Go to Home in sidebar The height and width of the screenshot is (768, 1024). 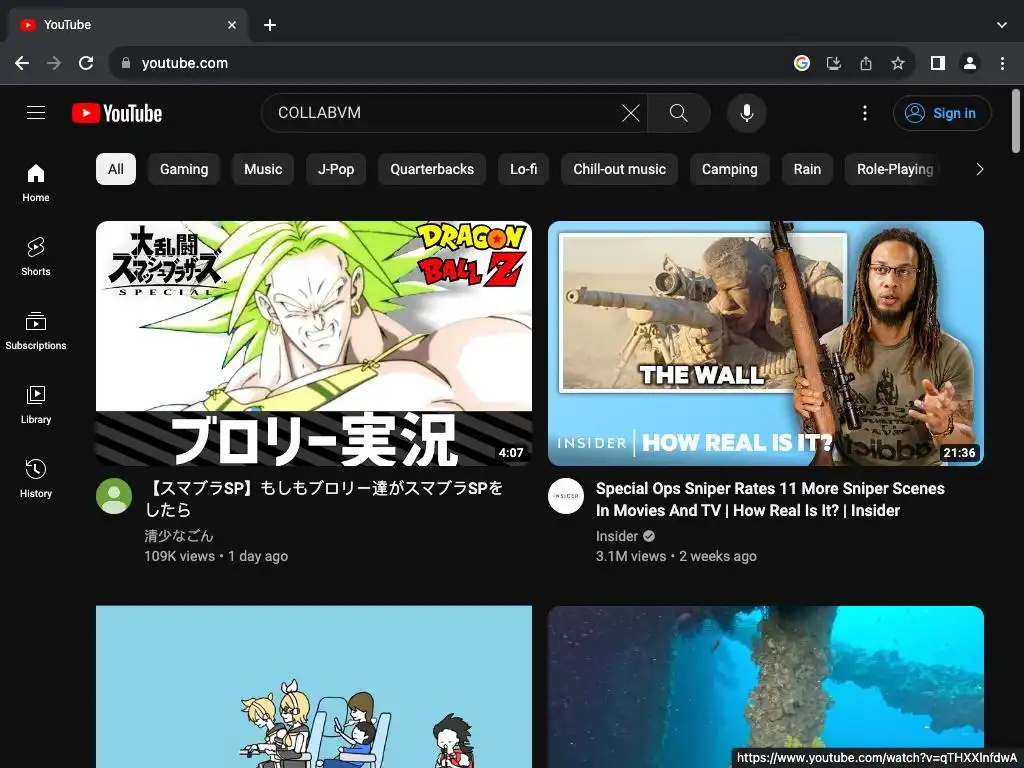[x=36, y=183]
